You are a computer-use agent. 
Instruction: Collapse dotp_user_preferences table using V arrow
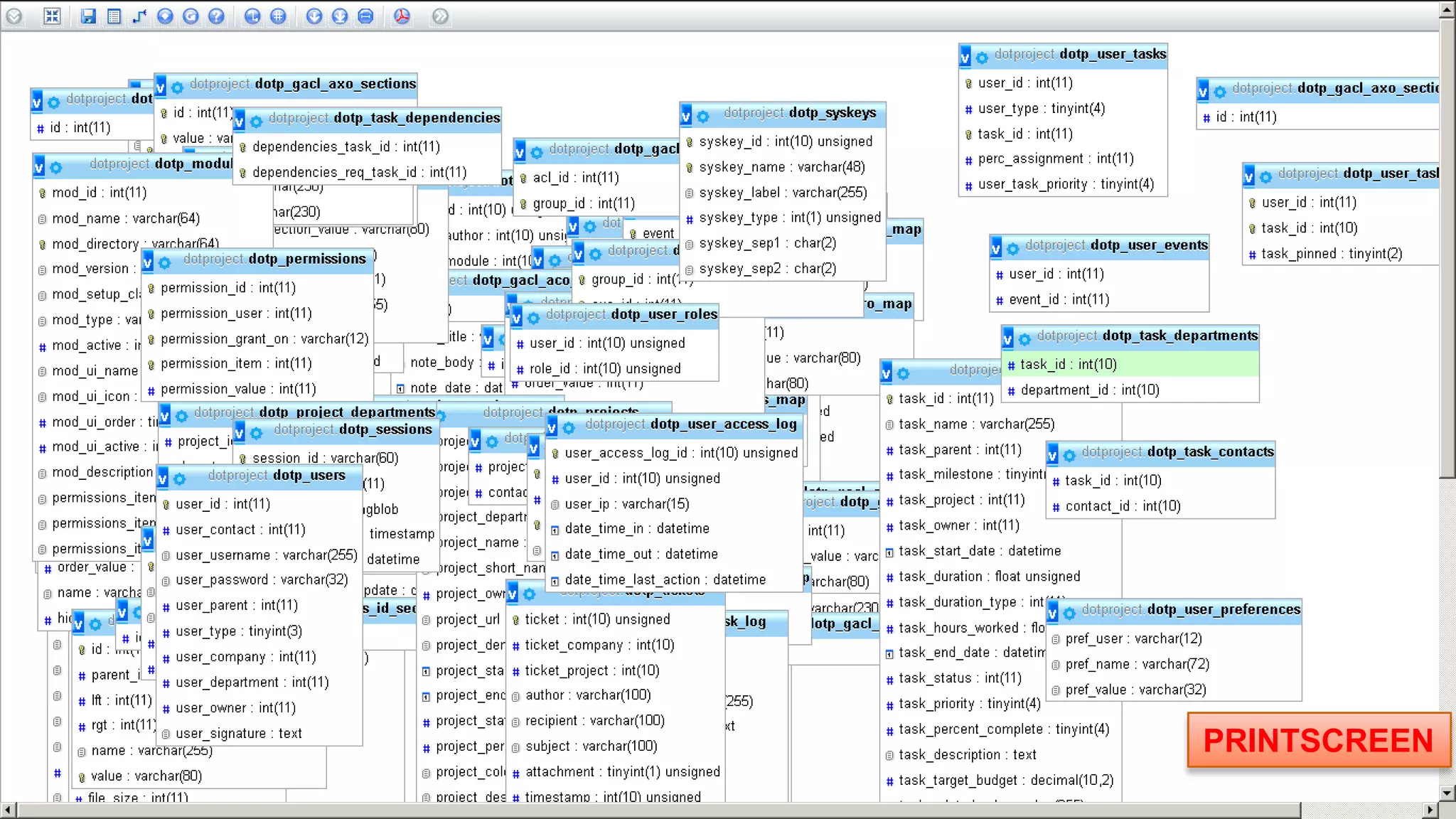[1052, 613]
